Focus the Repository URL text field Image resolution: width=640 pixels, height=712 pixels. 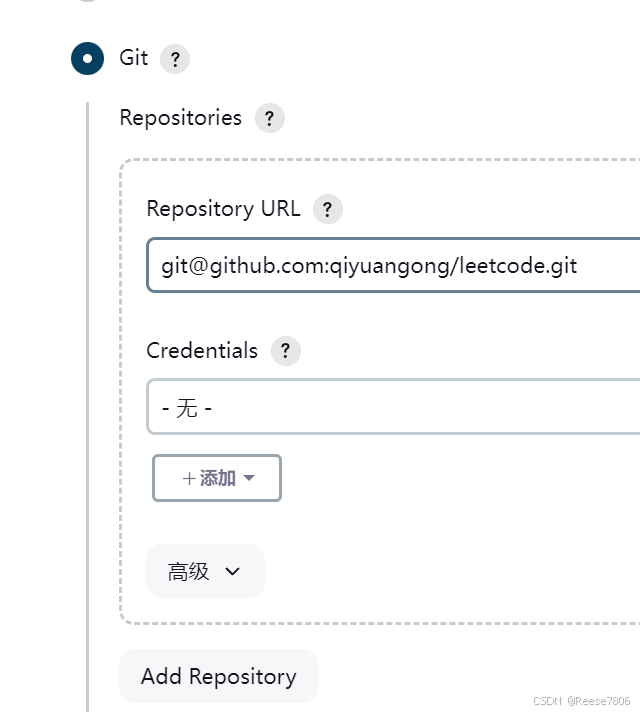click(393, 265)
